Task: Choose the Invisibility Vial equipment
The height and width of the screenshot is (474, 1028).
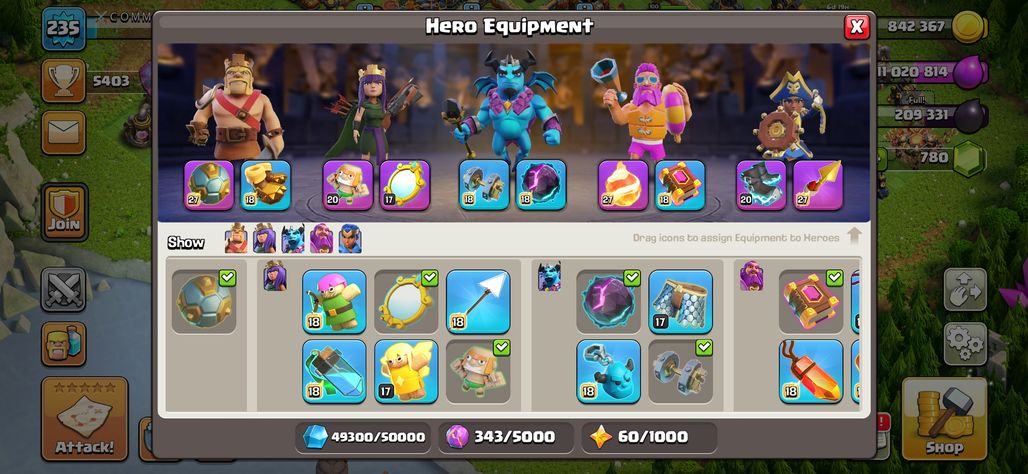Action: (334, 371)
